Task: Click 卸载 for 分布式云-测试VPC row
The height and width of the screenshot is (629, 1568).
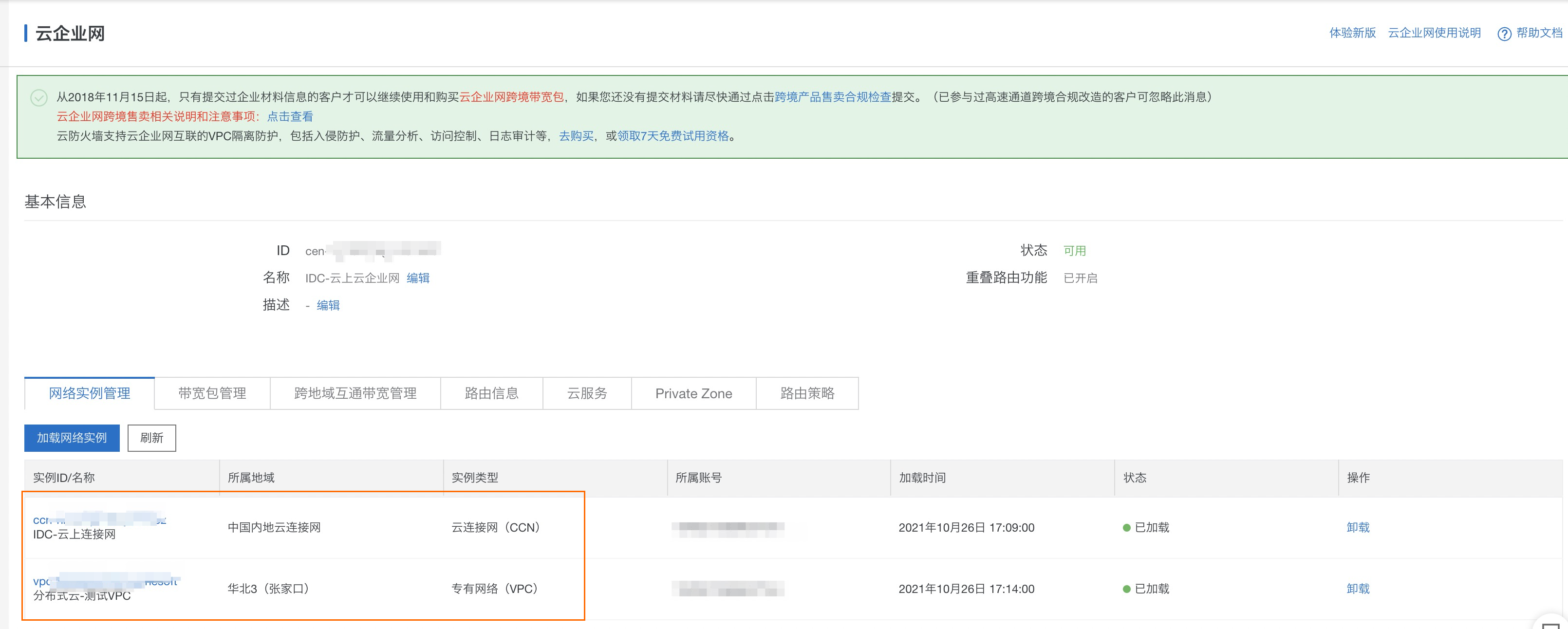Action: pyautogui.click(x=1358, y=589)
